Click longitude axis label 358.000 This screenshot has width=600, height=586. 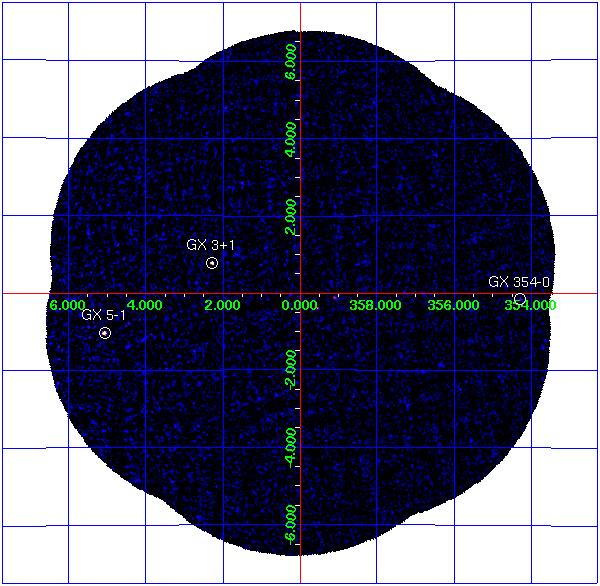(375, 305)
